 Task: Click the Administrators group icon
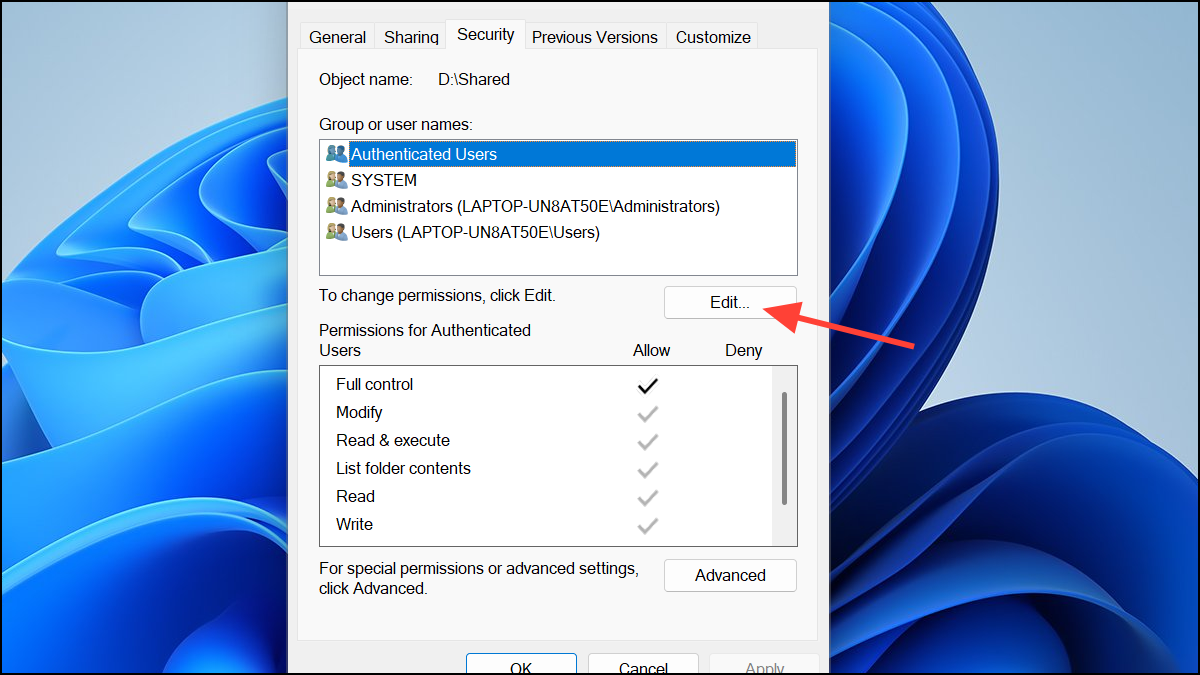tap(336, 206)
